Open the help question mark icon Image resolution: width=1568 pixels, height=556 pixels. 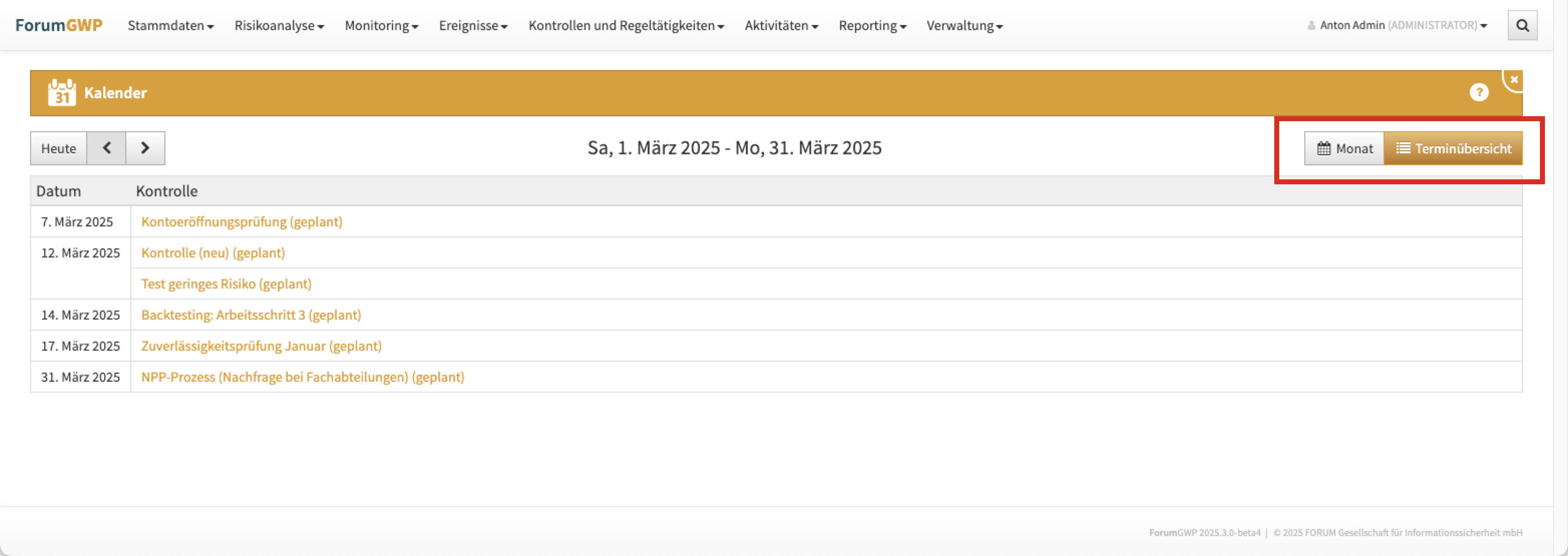1479,93
